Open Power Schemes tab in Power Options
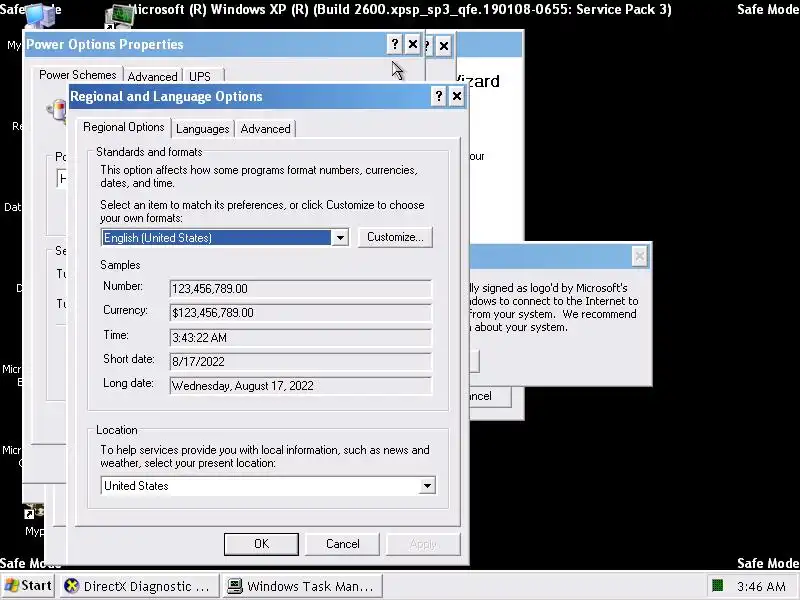This screenshot has width=800, height=600. coord(78,75)
